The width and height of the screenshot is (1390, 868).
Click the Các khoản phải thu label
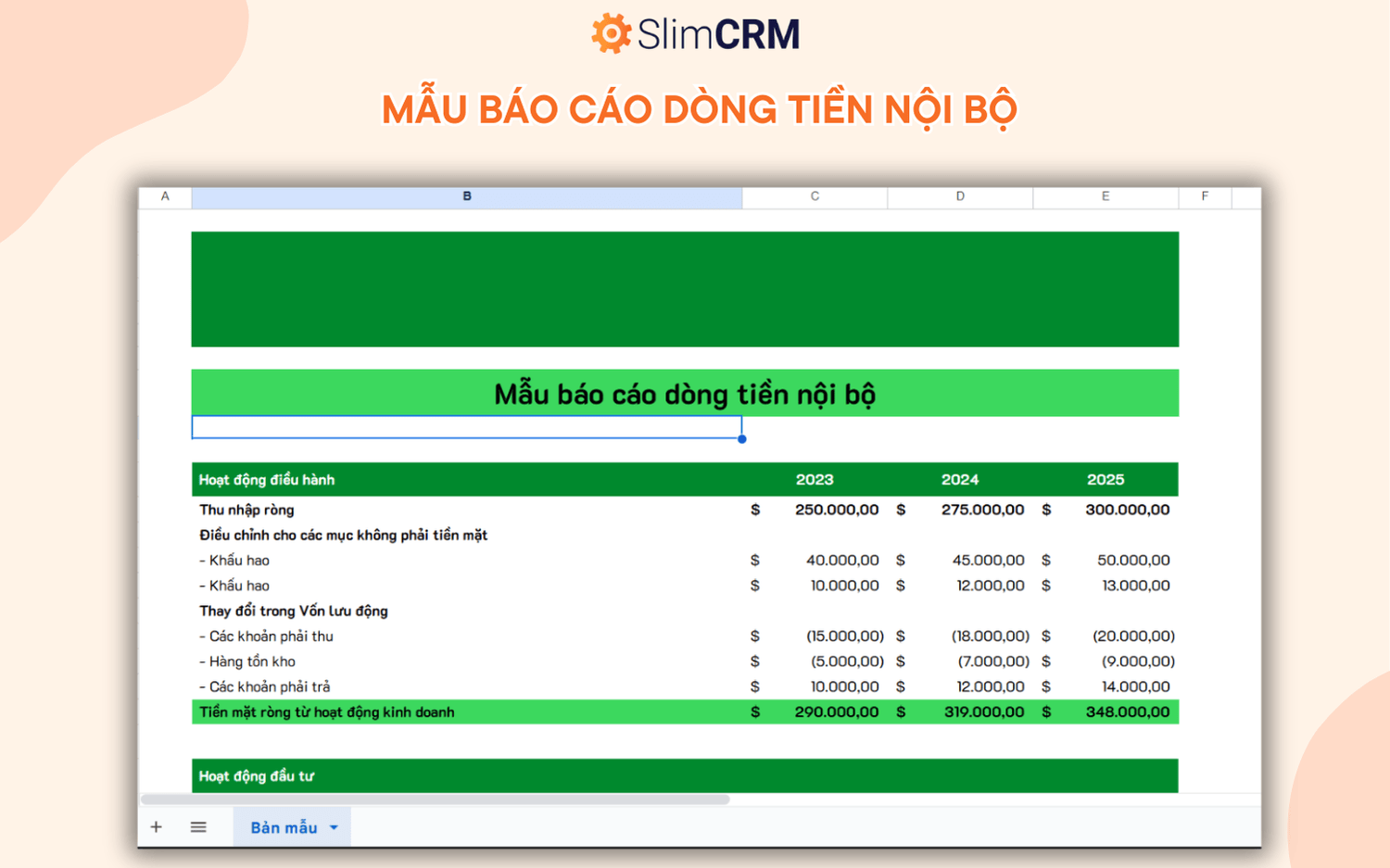click(266, 636)
